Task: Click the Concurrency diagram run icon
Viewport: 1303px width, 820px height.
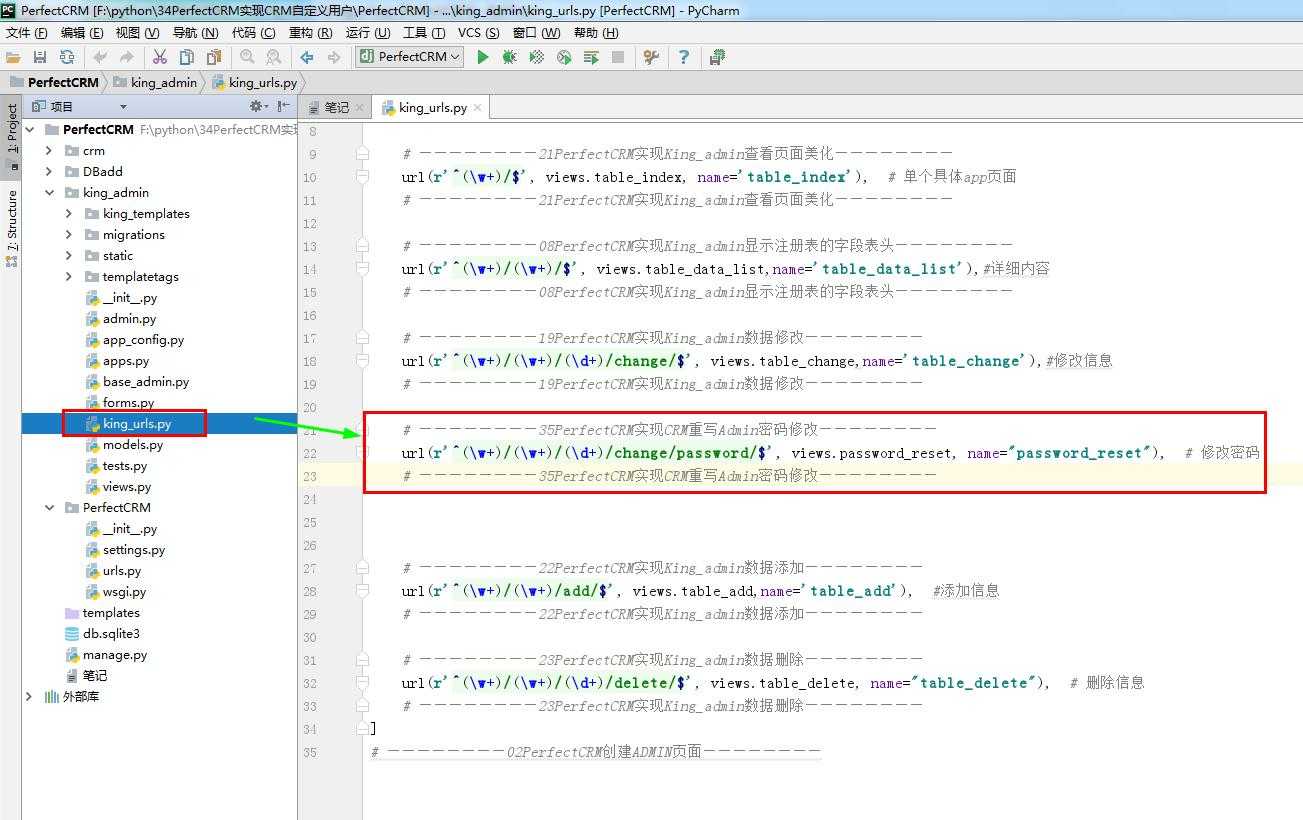Action: 591,57
